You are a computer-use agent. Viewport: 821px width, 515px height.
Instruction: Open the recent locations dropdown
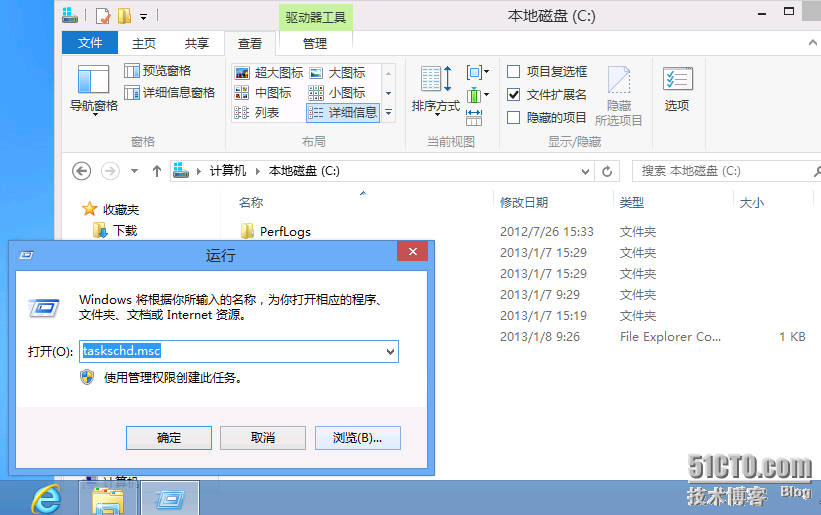[x=135, y=171]
